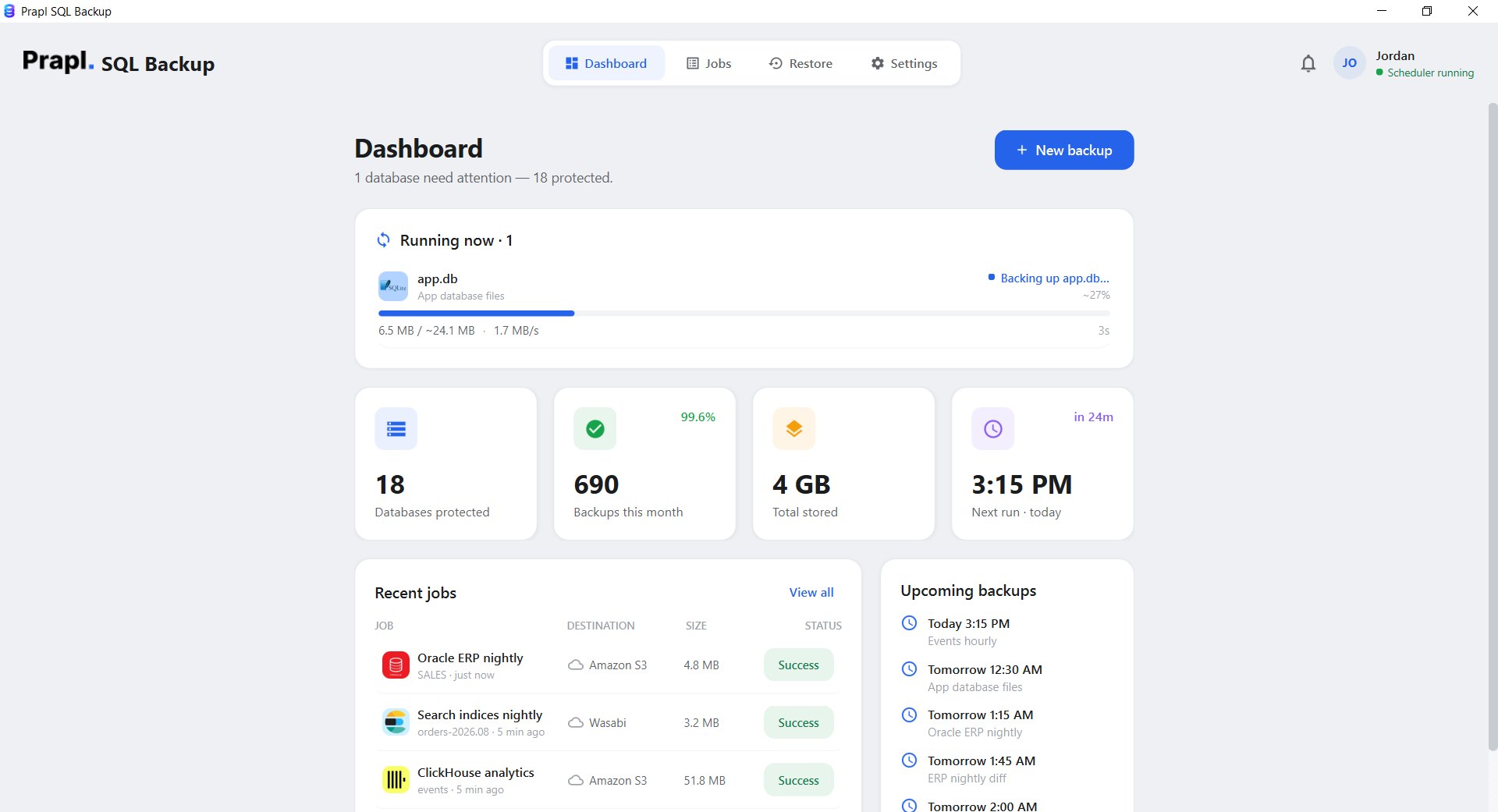Select the ClickHouse analytics job name
1498x812 pixels.
tap(476, 772)
